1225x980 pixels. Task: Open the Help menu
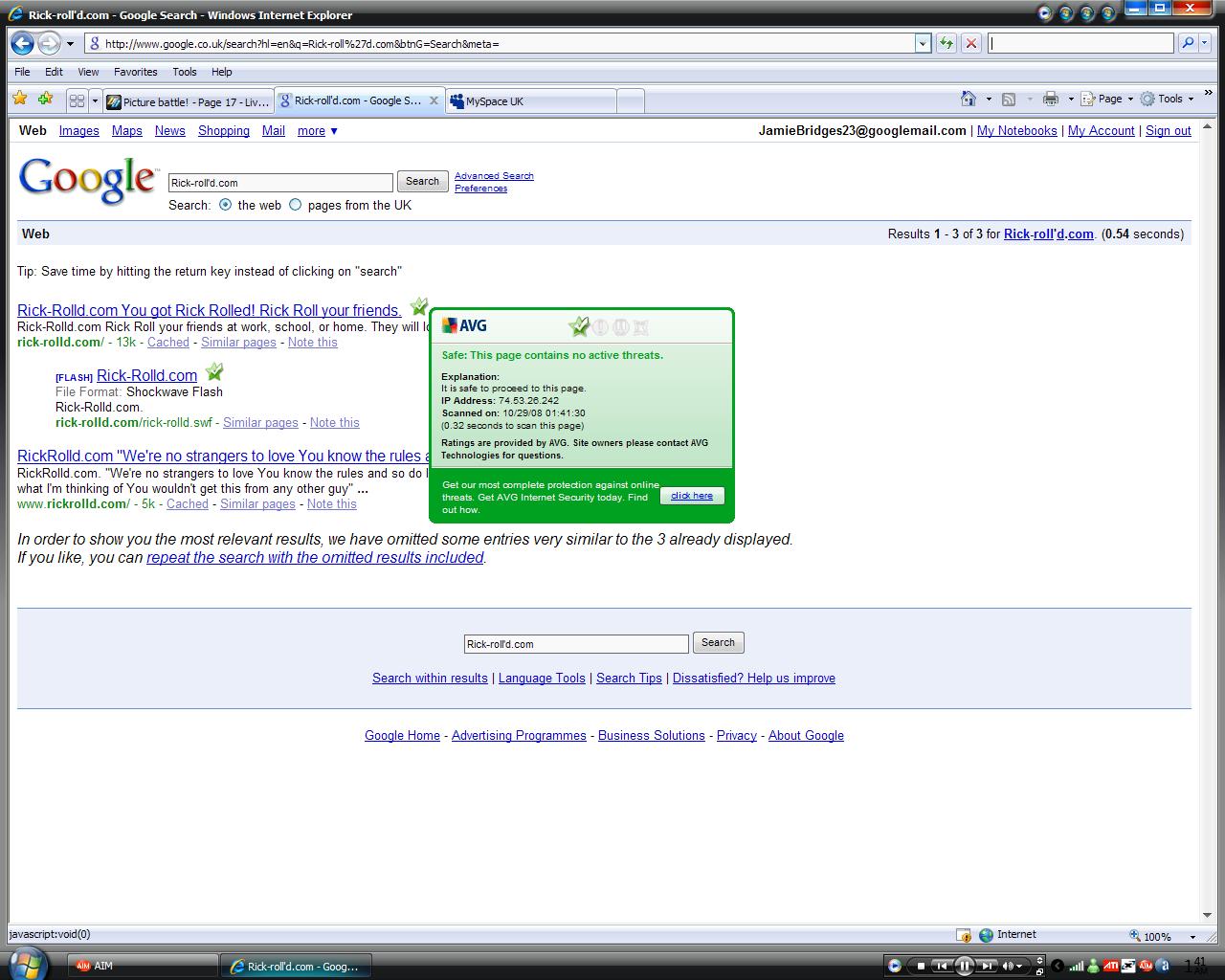click(221, 72)
